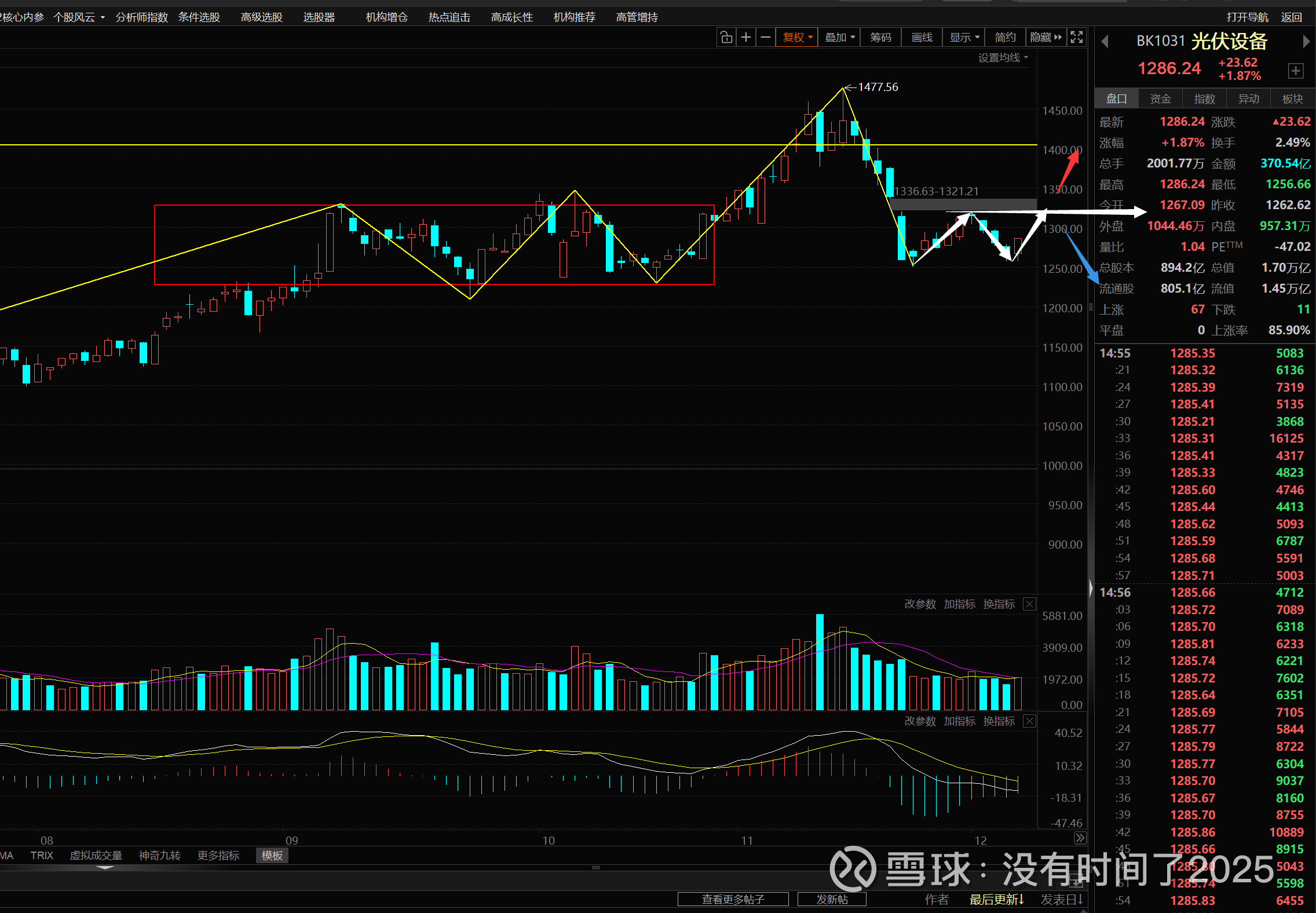Zoom in chart with plus icon

(x=746, y=38)
